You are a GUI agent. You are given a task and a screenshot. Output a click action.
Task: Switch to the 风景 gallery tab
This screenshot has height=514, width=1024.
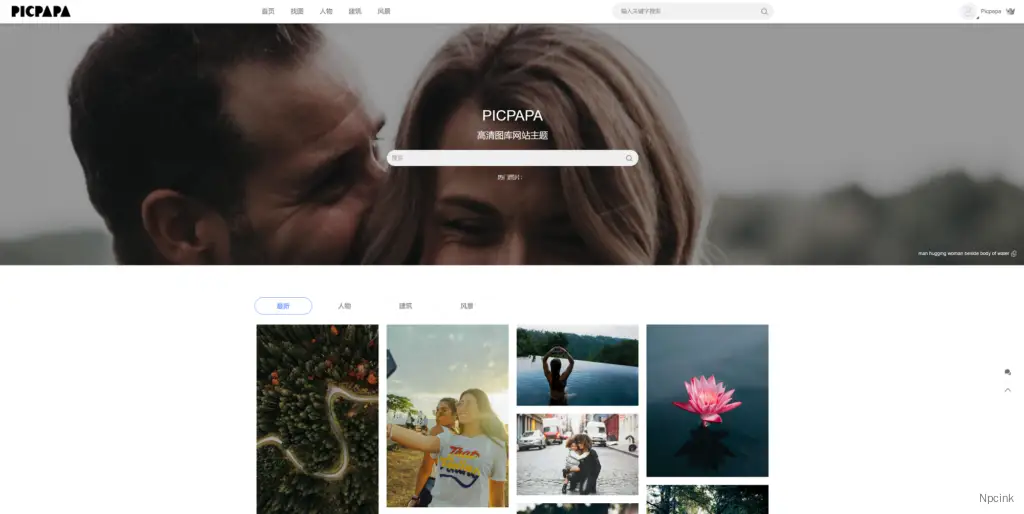[467, 306]
